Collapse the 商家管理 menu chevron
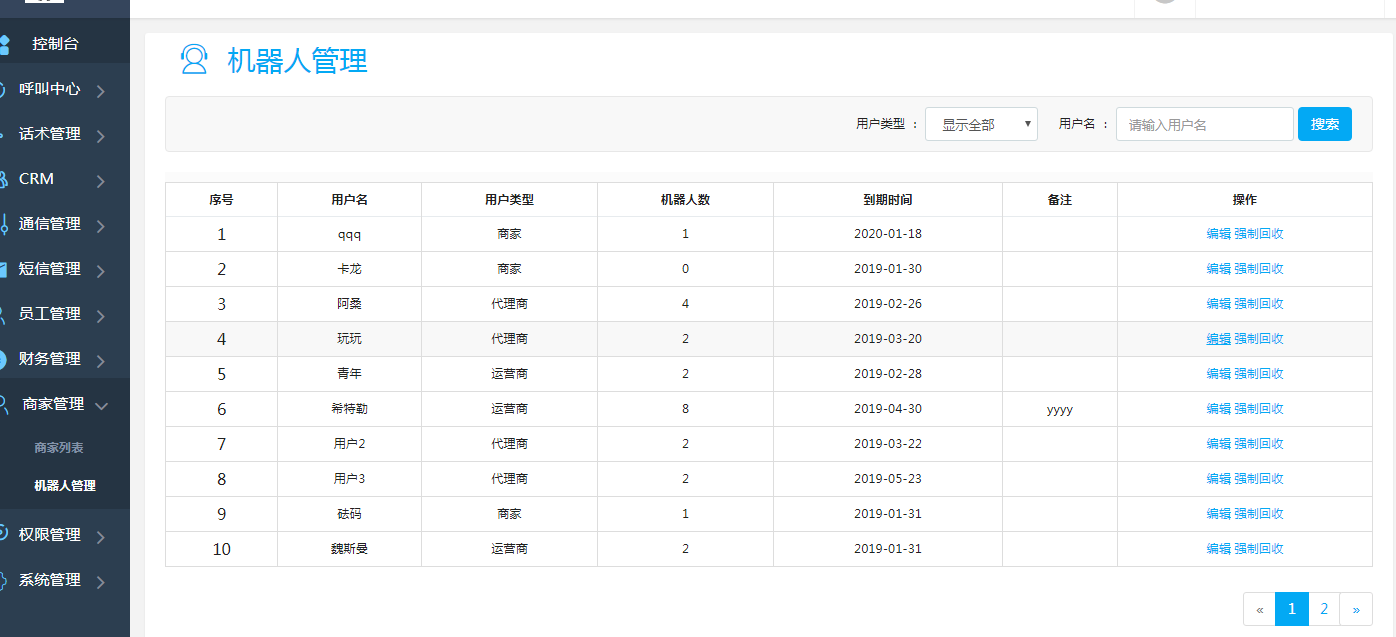 click(x=102, y=405)
